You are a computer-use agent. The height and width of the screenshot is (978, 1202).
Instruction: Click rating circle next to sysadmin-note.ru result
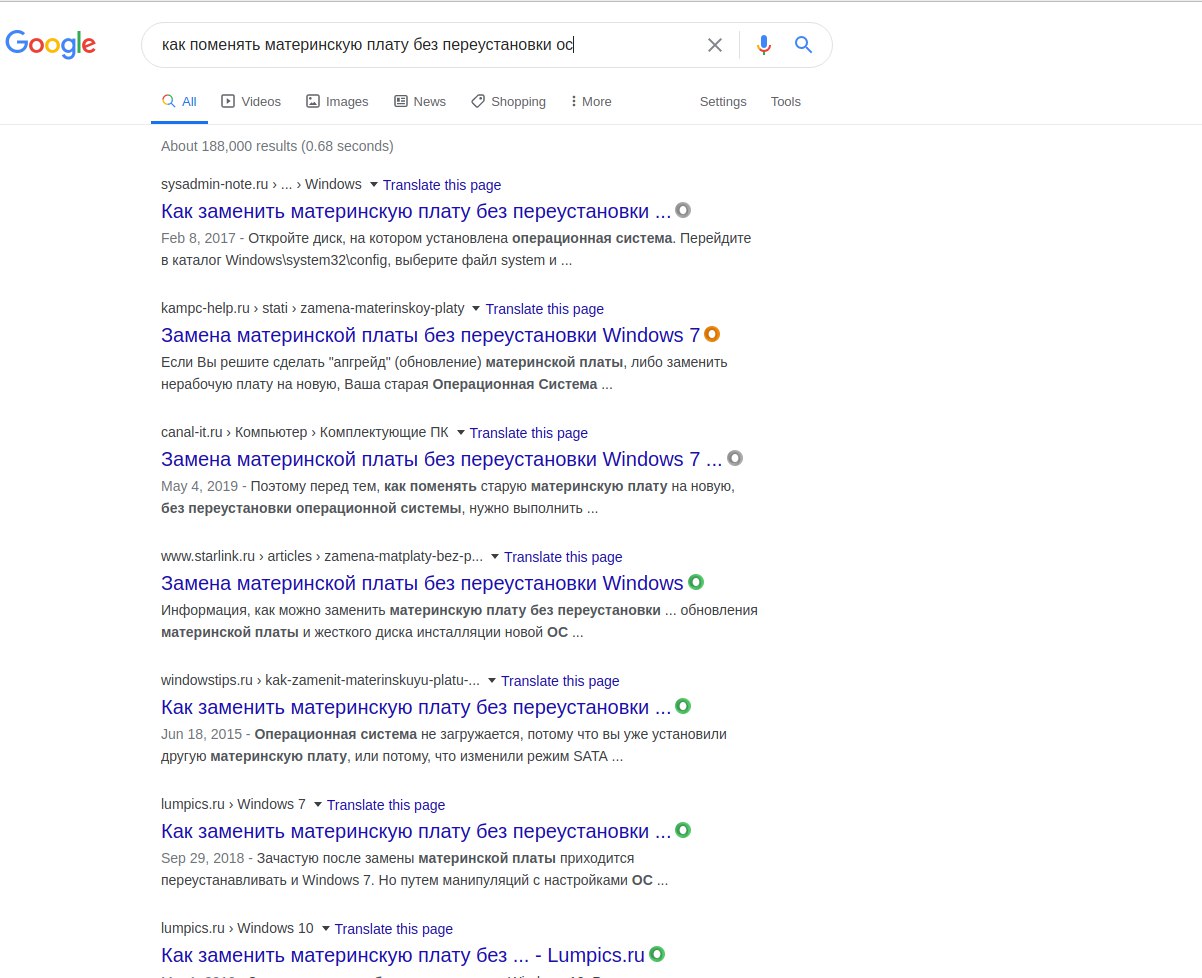[683, 210]
